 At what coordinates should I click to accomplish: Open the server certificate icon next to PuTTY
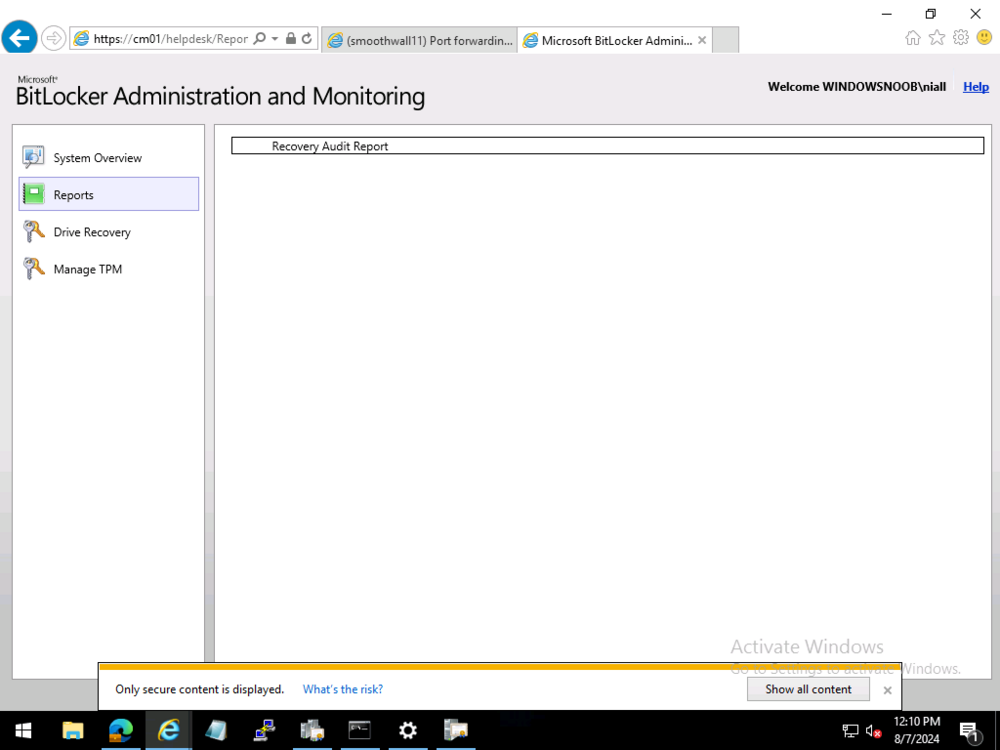312,730
